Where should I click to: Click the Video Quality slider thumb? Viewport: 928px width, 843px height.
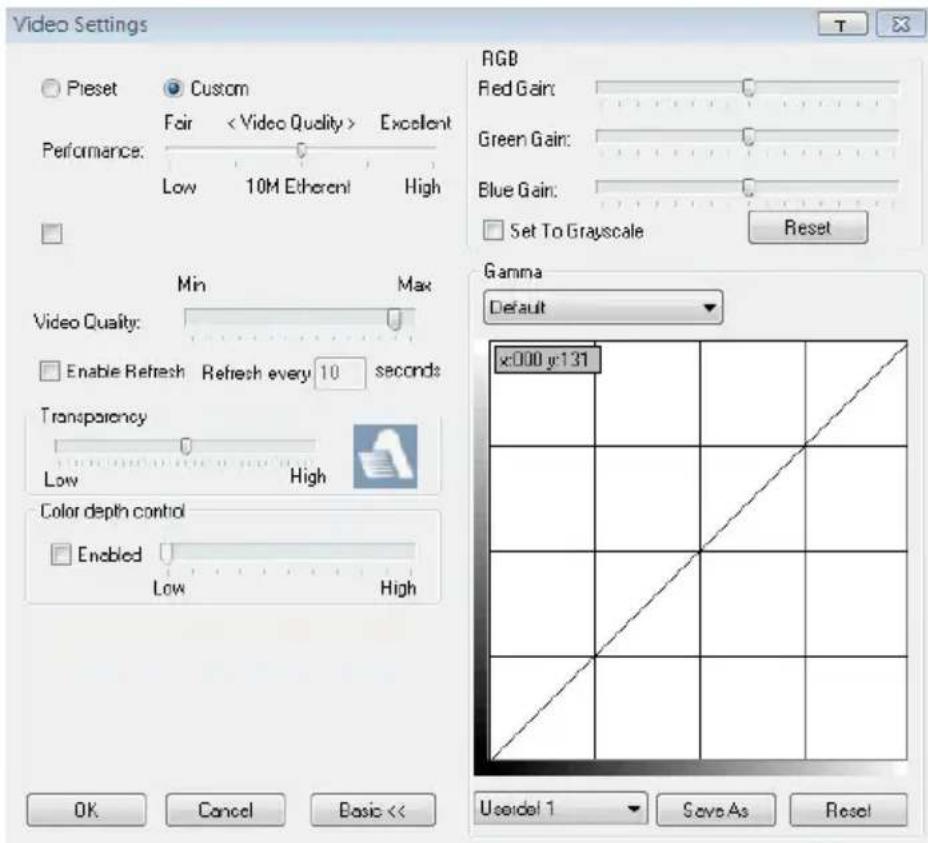click(394, 320)
